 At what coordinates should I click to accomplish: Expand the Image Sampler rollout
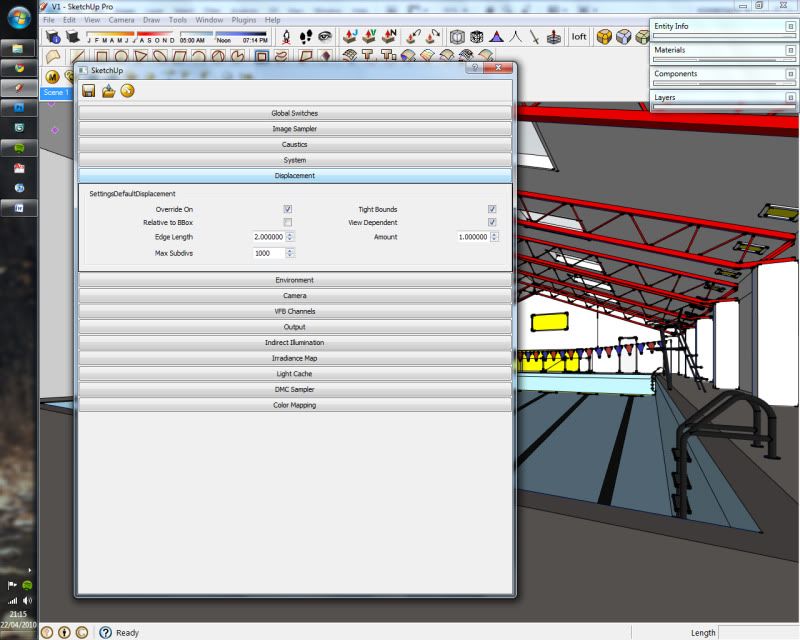(295, 129)
